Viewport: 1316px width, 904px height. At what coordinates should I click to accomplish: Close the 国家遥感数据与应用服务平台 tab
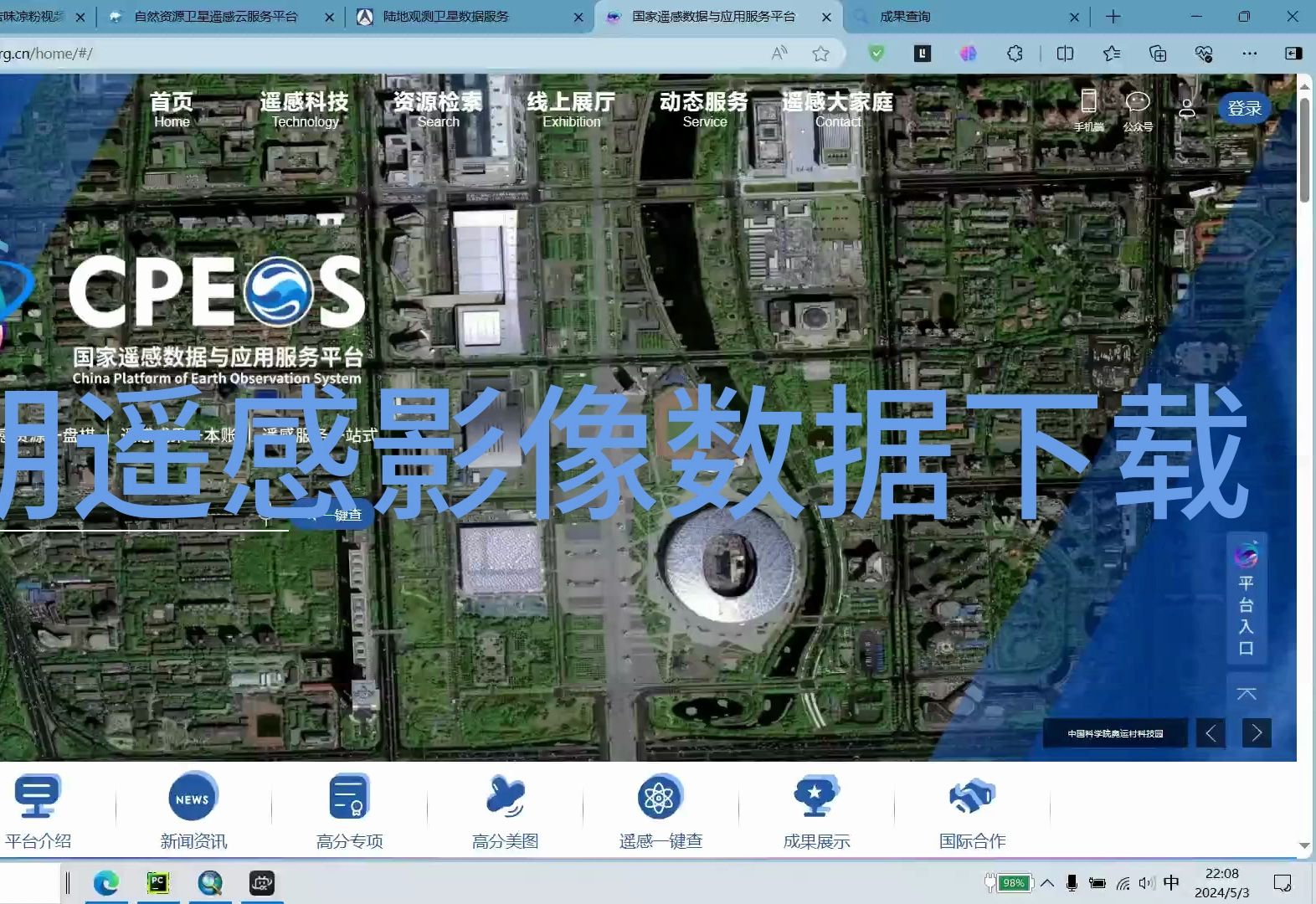827,17
